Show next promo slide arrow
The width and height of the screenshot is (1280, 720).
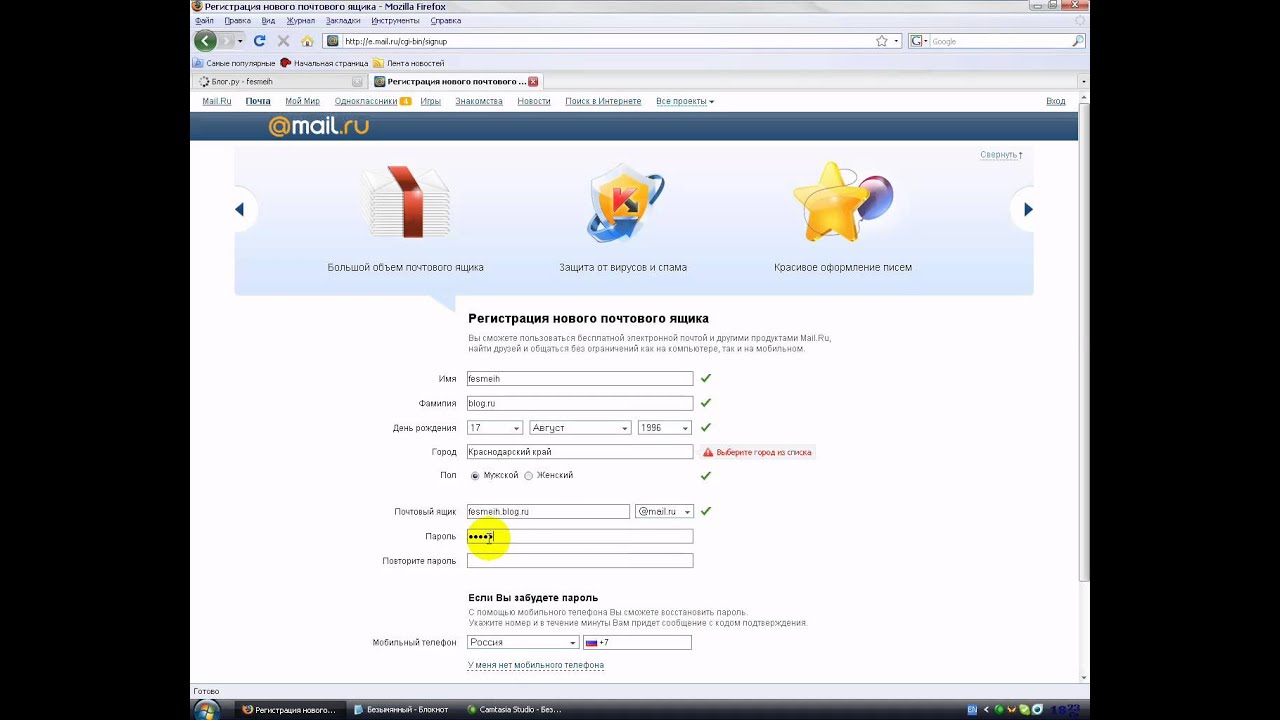(1028, 209)
